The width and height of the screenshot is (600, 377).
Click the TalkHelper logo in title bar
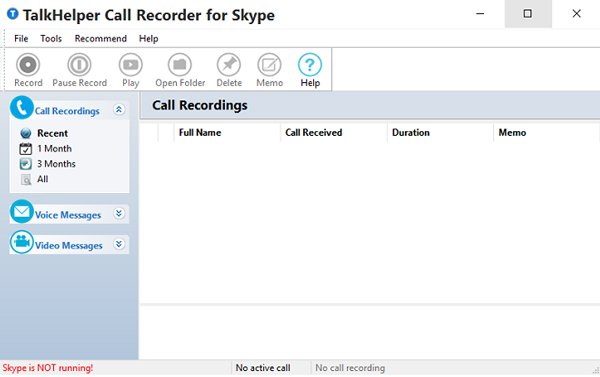[13, 14]
